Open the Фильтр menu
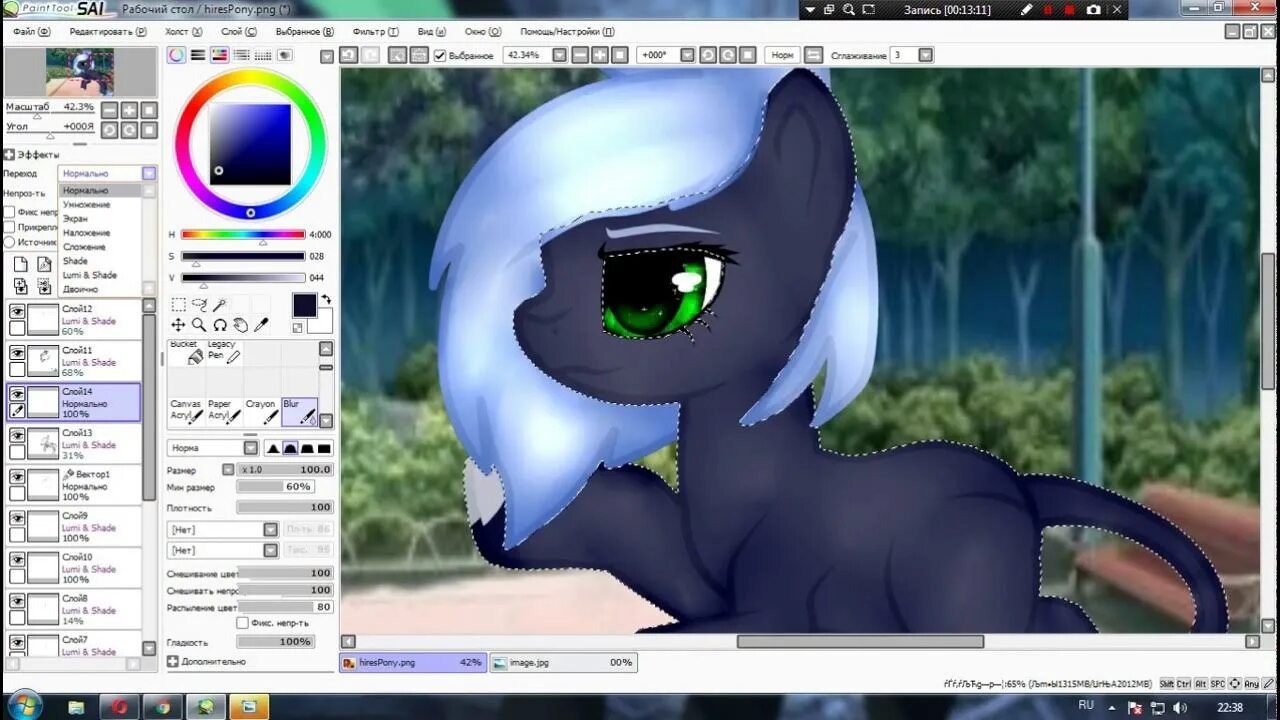 tap(375, 32)
